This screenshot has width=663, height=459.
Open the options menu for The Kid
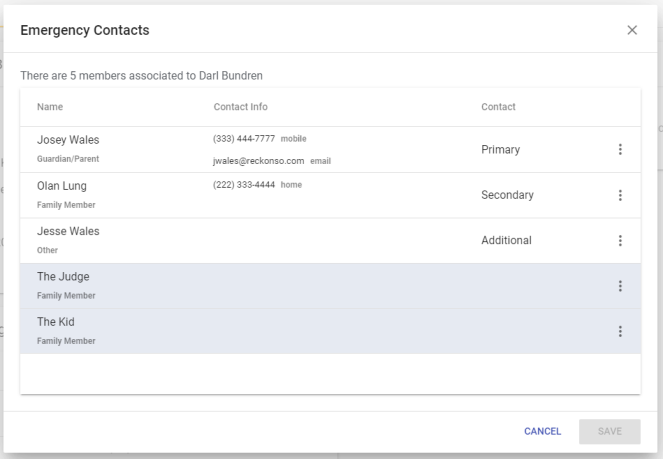click(x=620, y=332)
